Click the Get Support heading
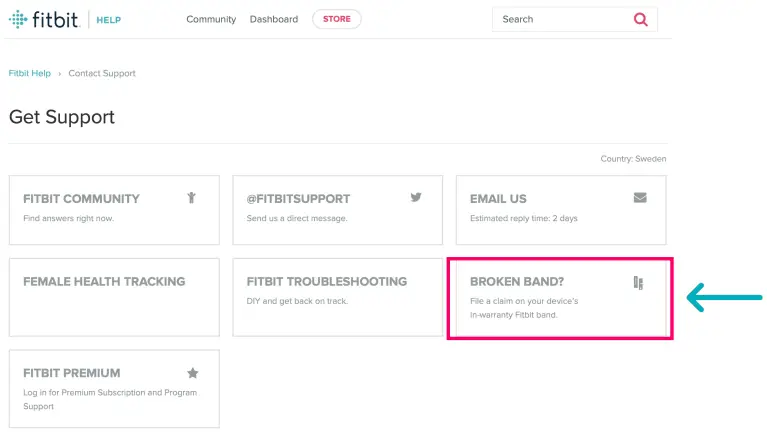Image resolution: width=767 pixels, height=433 pixels. [62, 117]
